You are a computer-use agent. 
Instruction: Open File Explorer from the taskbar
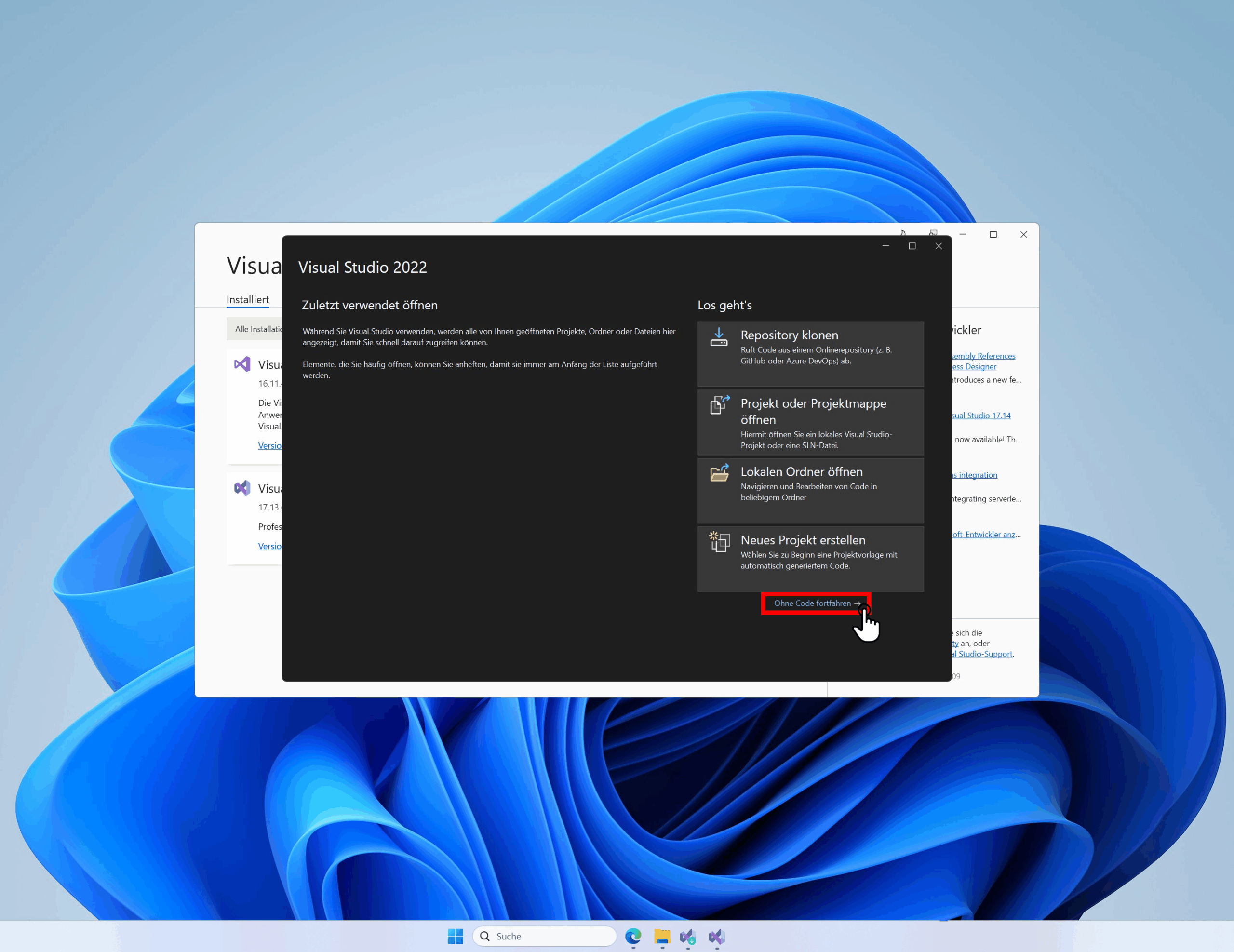662,936
